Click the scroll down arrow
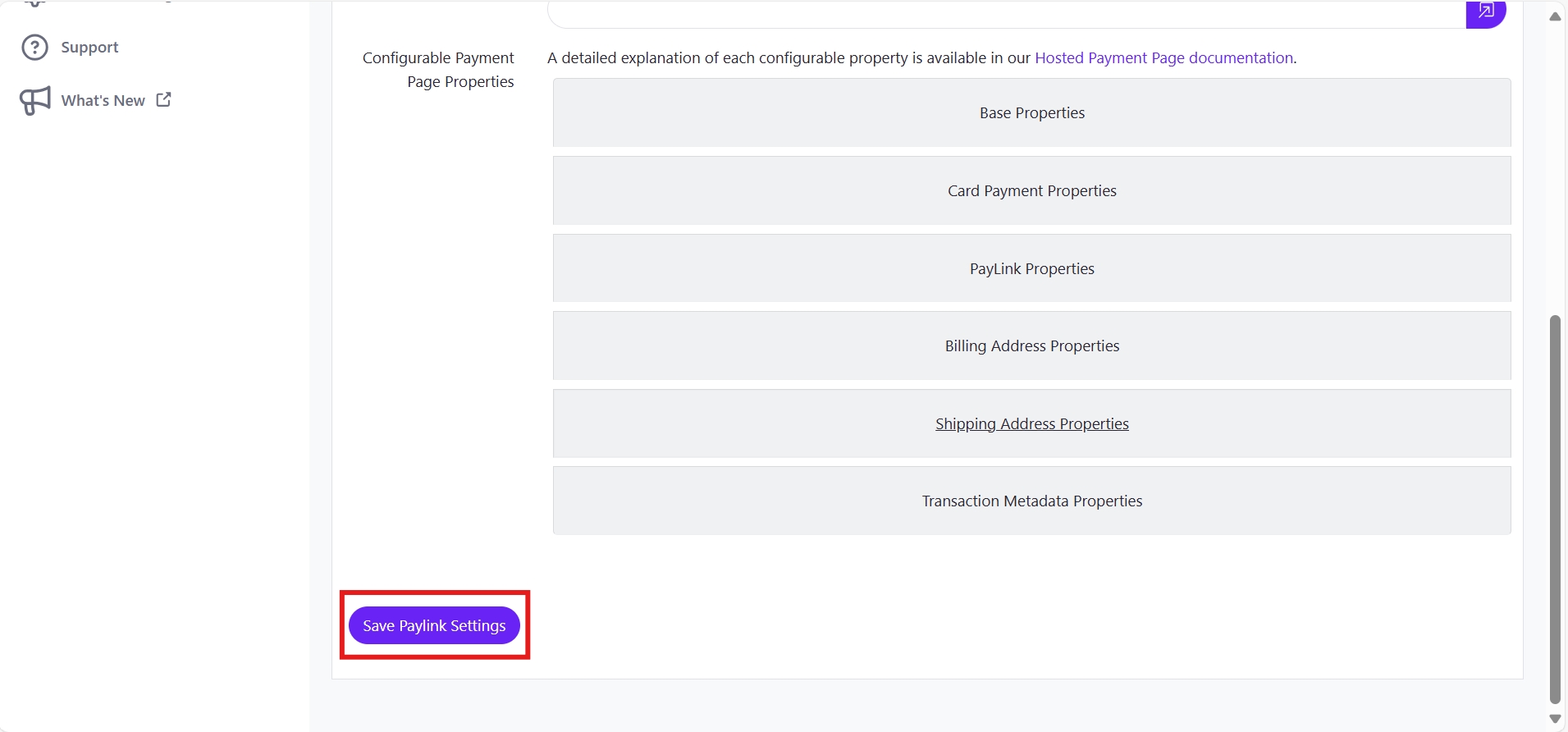The width and height of the screenshot is (1568, 732). pos(1554,719)
